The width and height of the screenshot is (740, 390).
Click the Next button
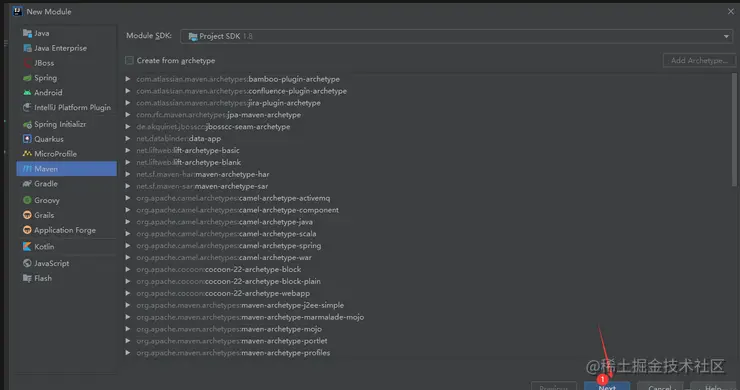(607, 386)
